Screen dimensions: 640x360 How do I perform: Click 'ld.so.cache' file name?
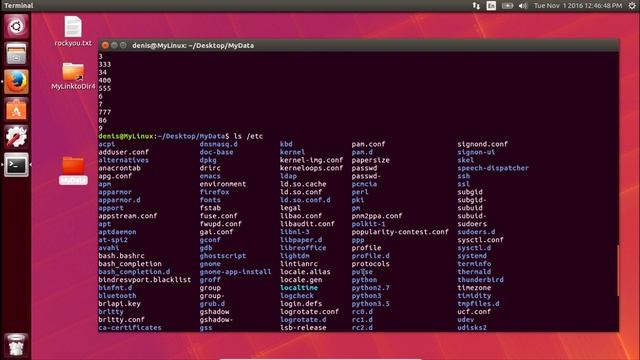pos(303,184)
